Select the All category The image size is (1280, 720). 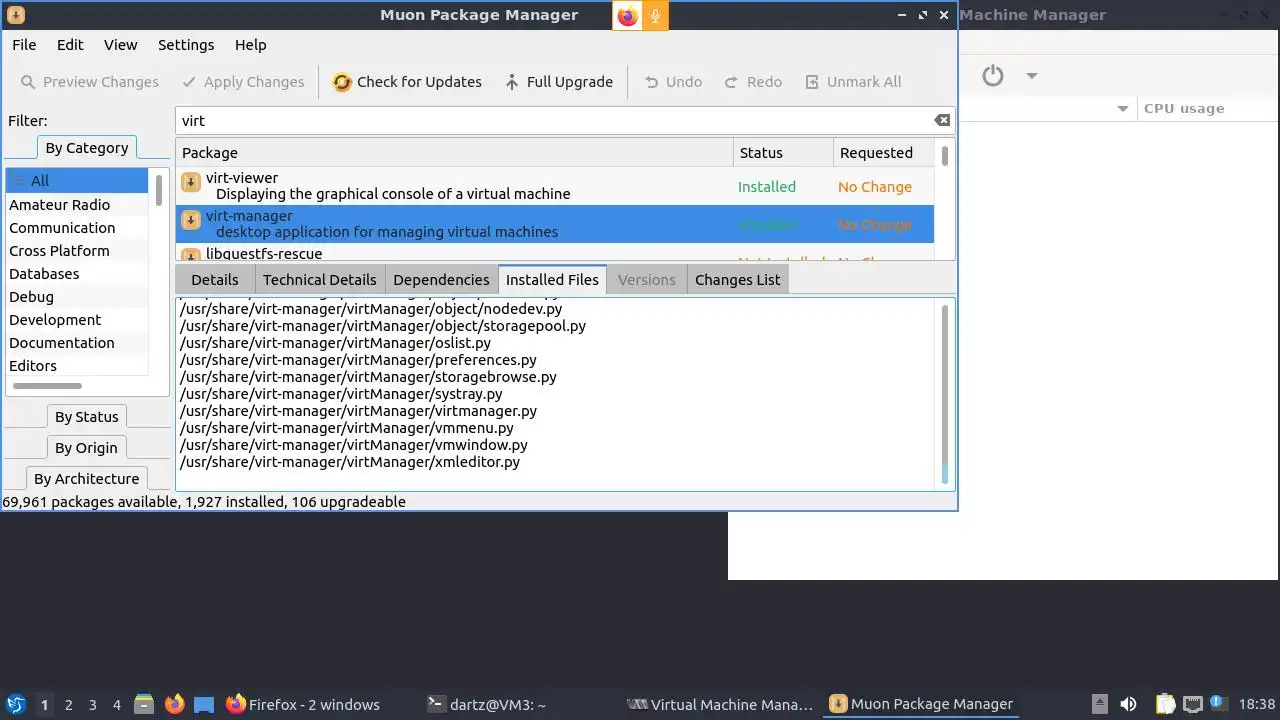click(x=77, y=181)
